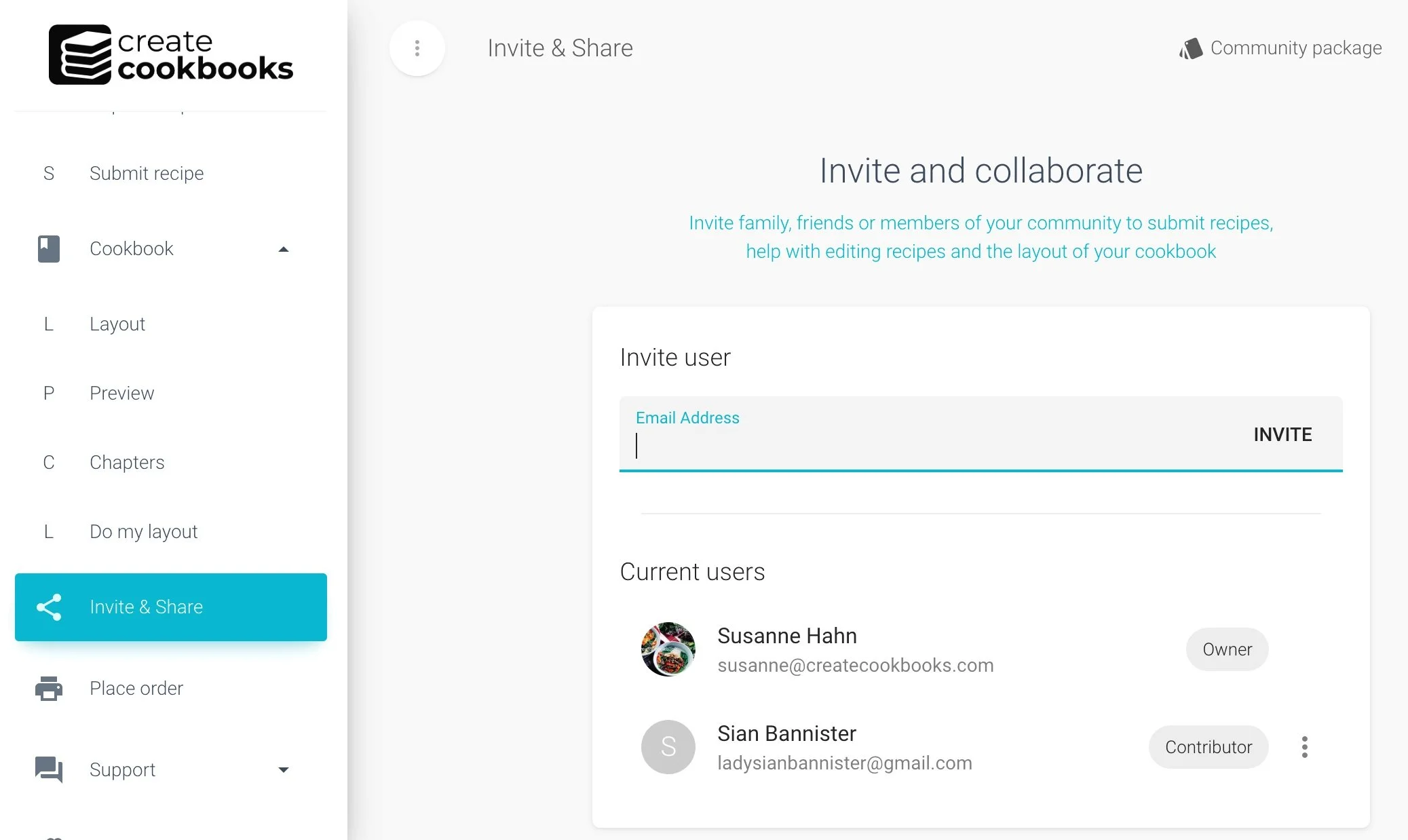Collapse the Cookbook section arrow
The width and height of the screenshot is (1408, 840).
pos(284,250)
